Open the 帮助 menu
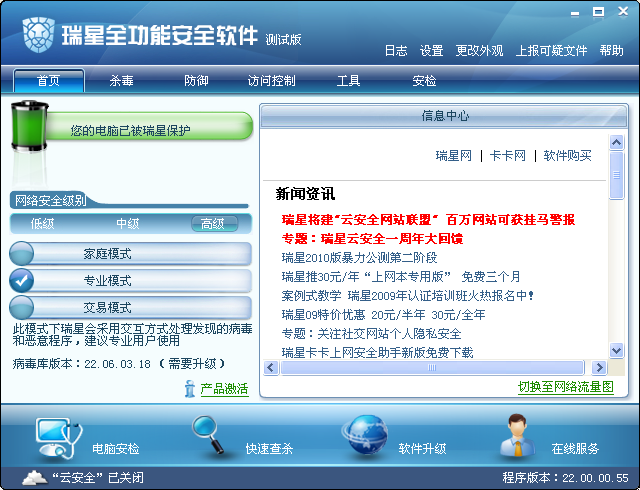 click(x=611, y=51)
